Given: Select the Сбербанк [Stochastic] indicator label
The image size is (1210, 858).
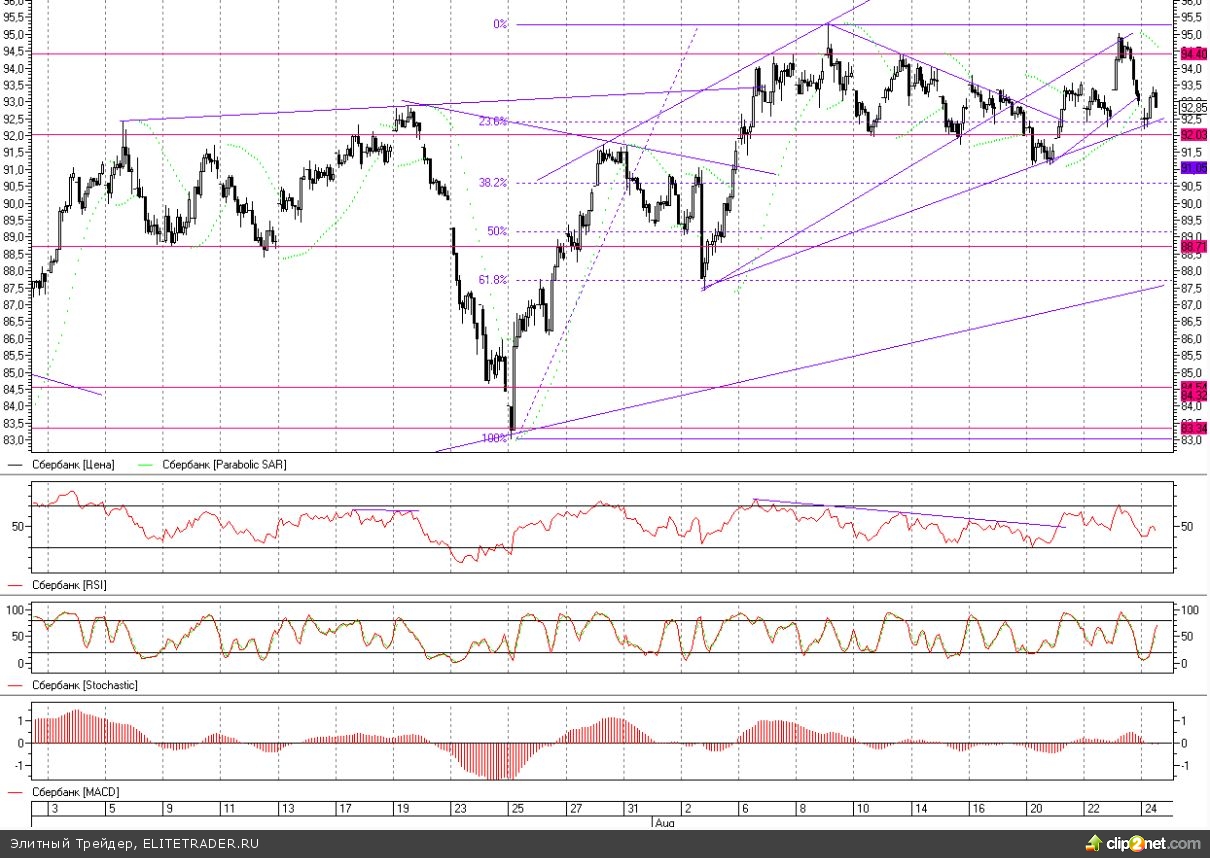Looking at the screenshot, I should pos(84,685).
